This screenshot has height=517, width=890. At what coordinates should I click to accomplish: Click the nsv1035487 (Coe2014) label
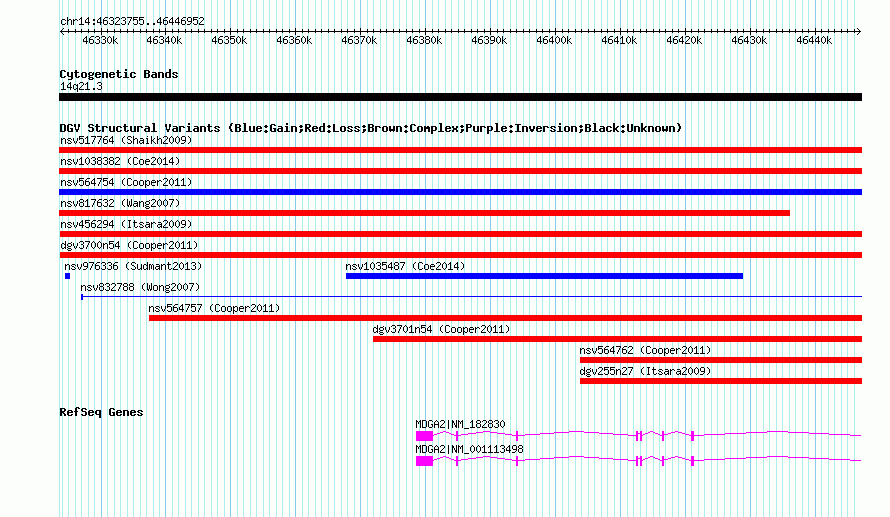[405, 266]
